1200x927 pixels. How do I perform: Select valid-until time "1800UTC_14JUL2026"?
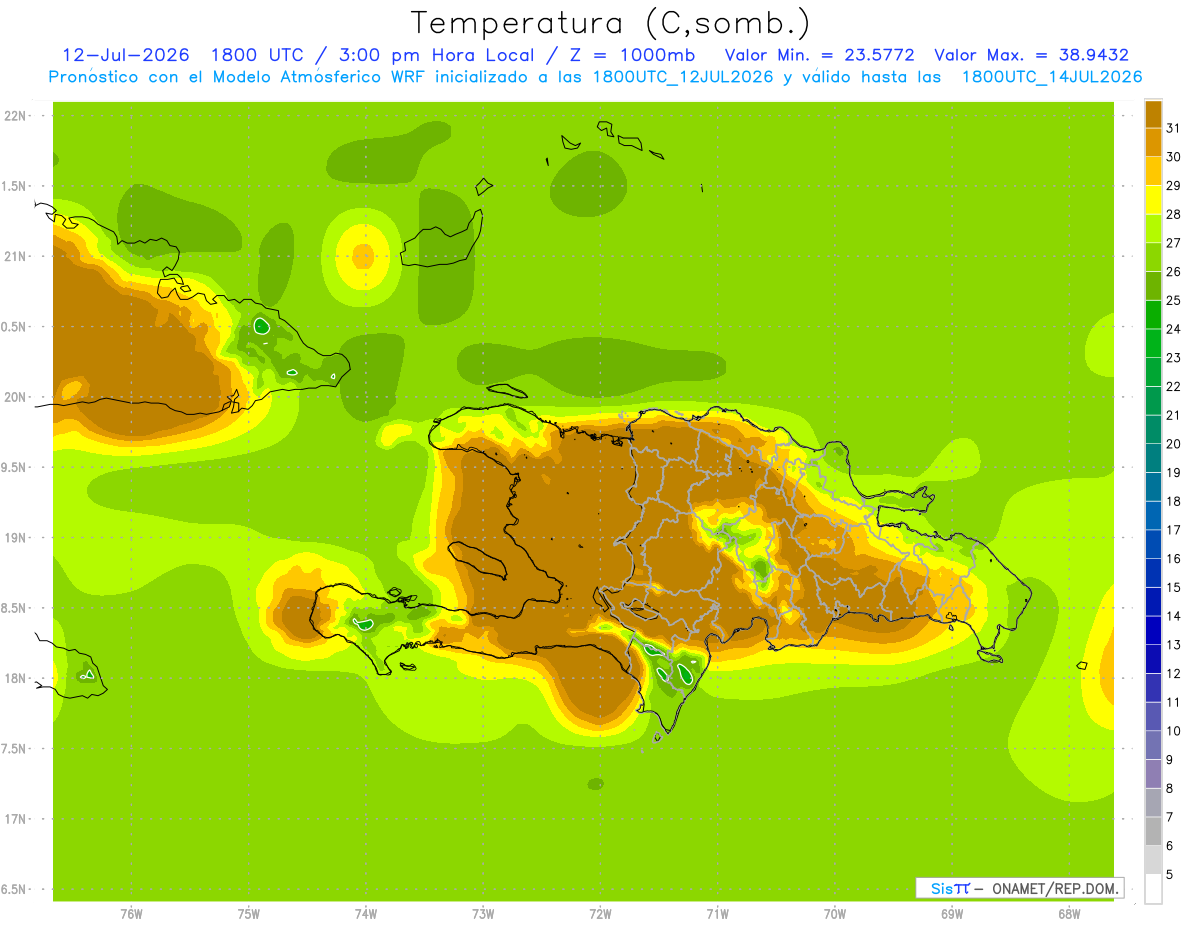1052,77
